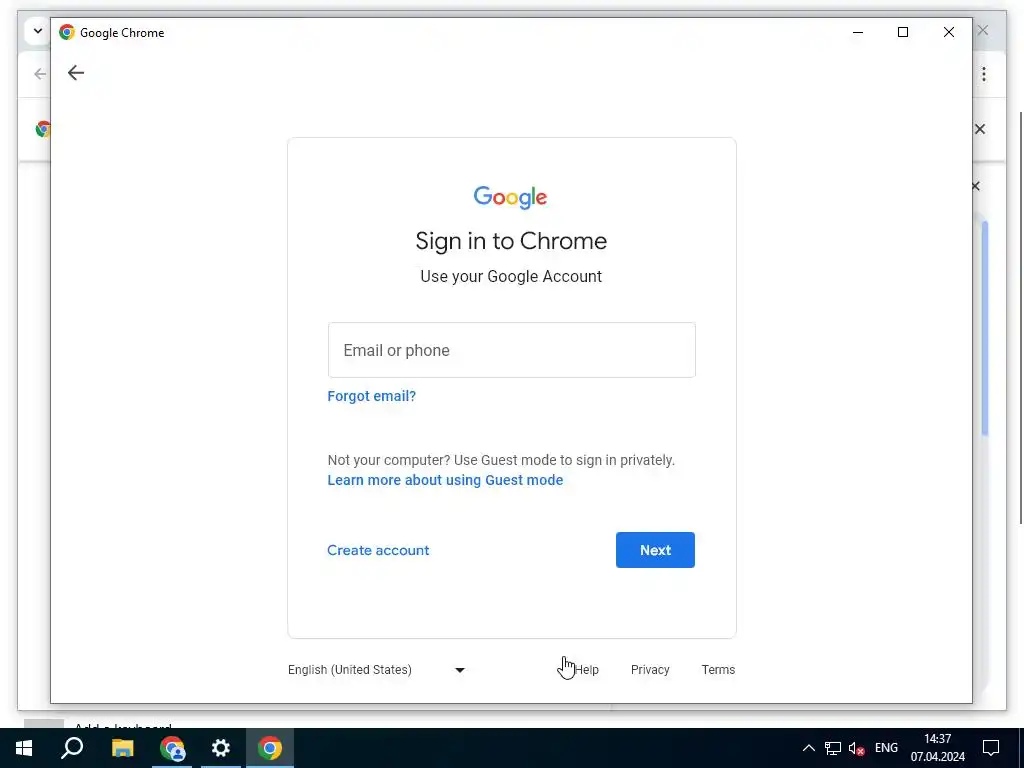Open the notification center icon
The width and height of the screenshot is (1024, 768).
[991, 748]
